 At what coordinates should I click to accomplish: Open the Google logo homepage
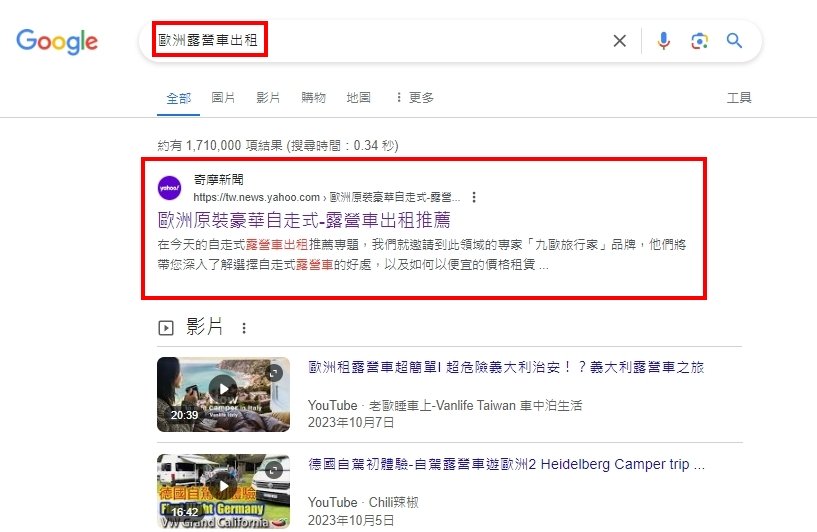click(x=57, y=42)
